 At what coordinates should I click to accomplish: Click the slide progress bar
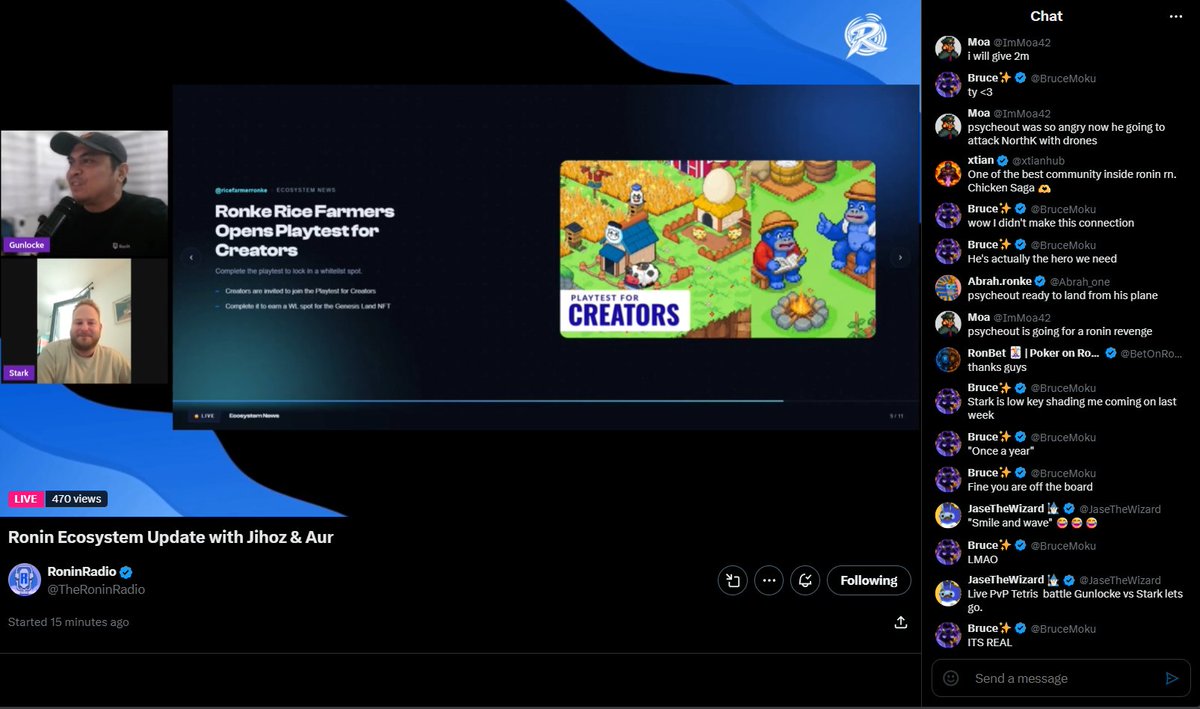tap(545, 401)
